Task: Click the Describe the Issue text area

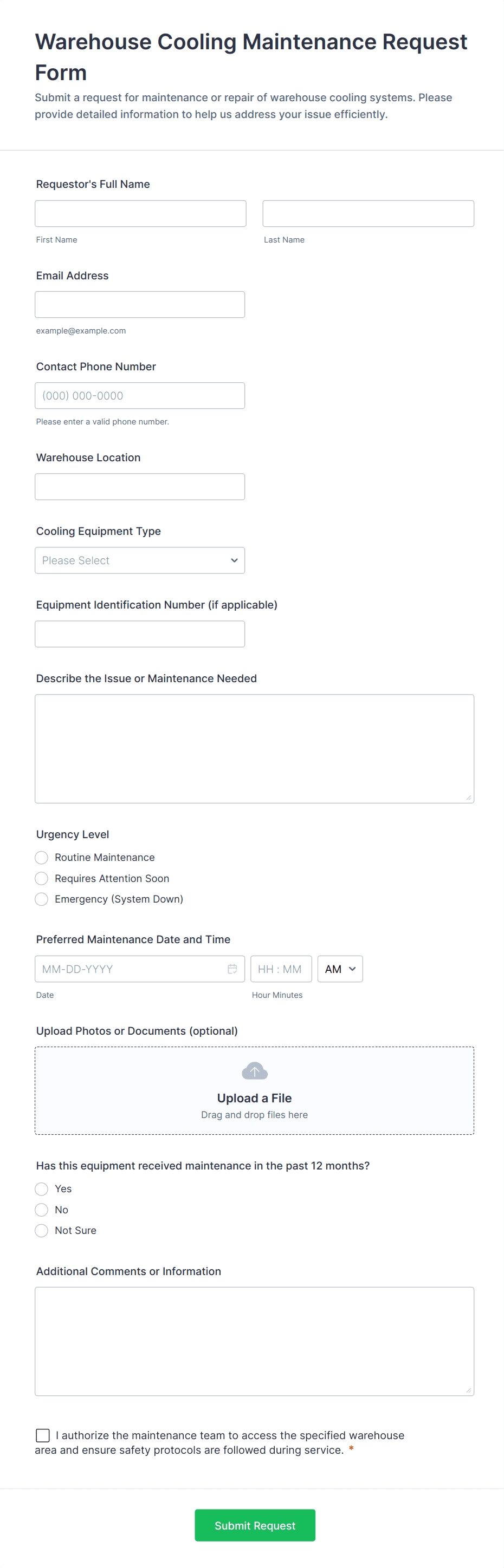Action: click(254, 748)
